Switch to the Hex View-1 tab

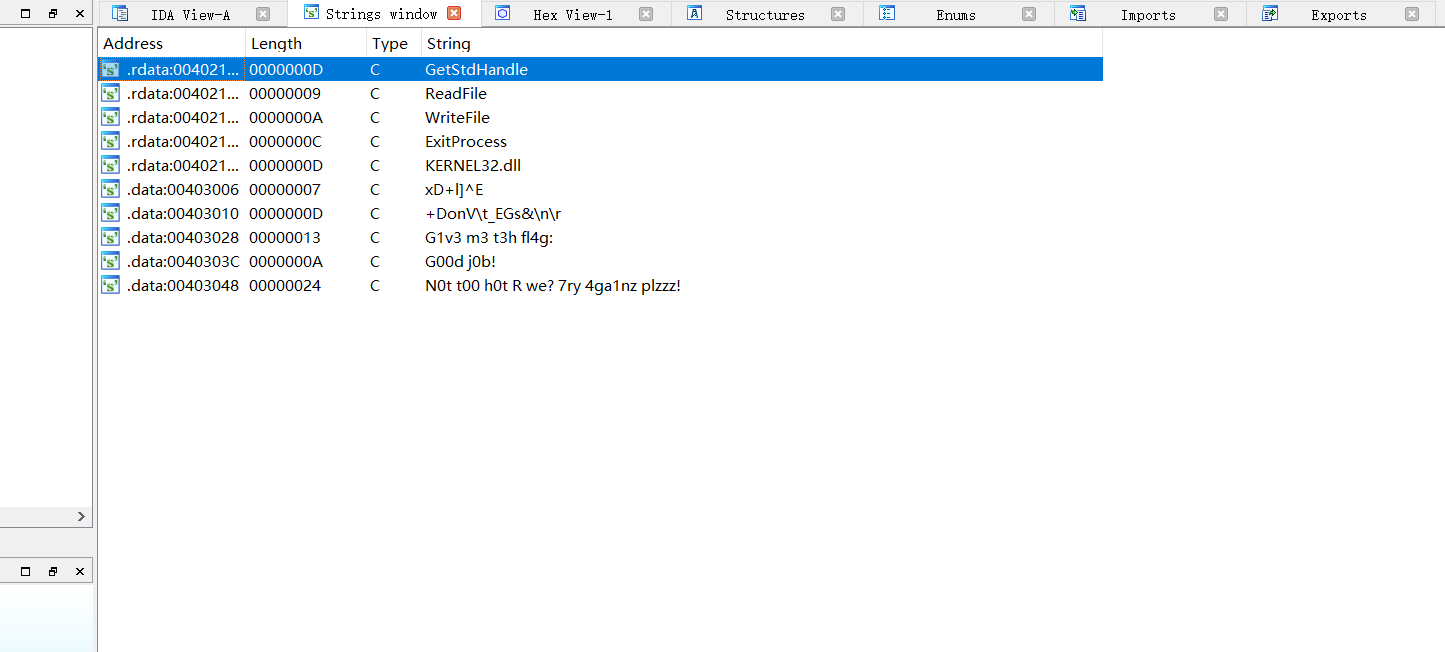point(572,15)
